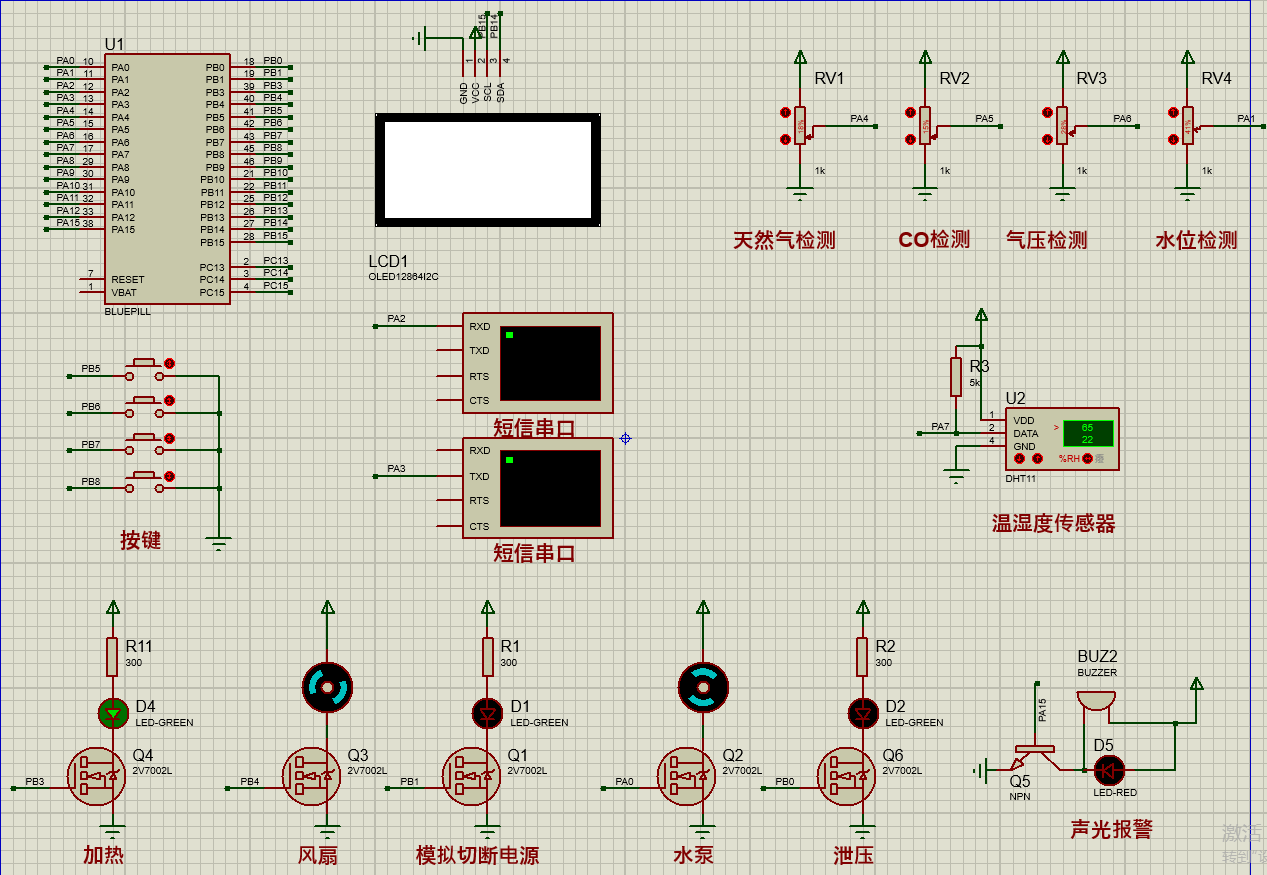Click the CO检测 label
Image resolution: width=1267 pixels, height=875 pixels.
(x=934, y=240)
